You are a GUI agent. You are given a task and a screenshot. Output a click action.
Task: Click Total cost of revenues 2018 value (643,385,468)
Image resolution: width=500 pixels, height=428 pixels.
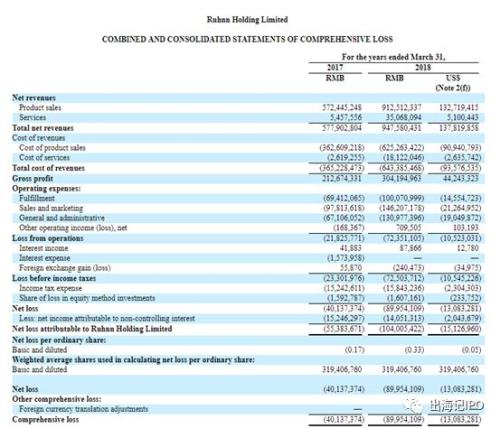[402, 168]
